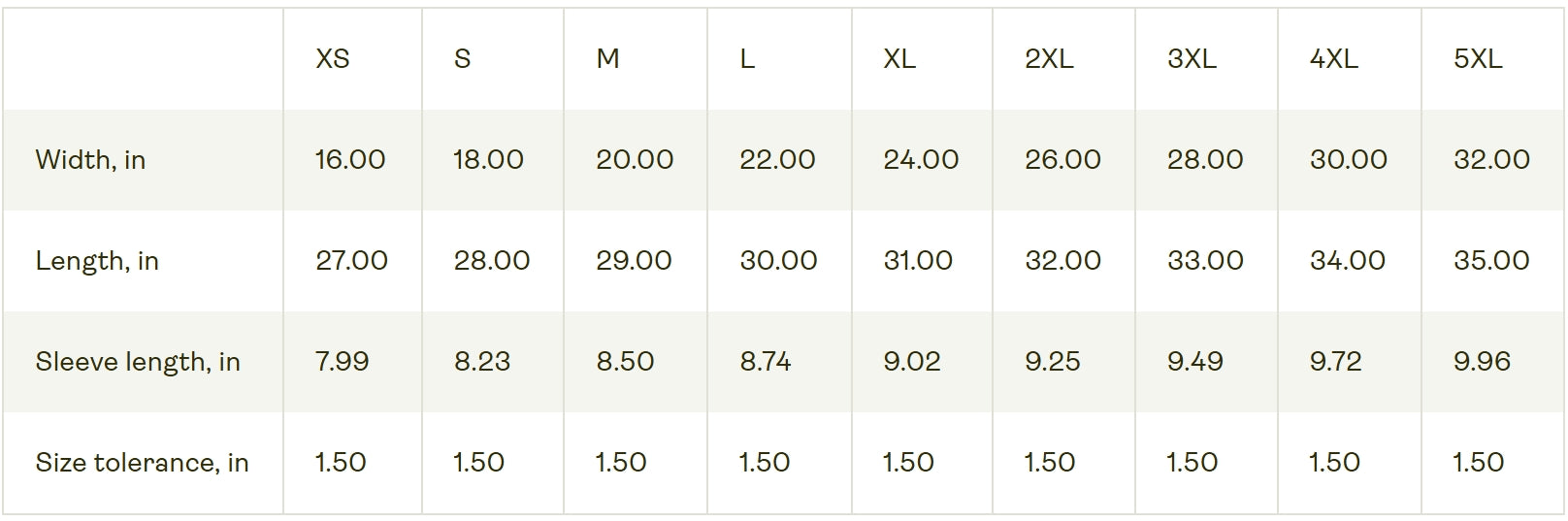Click the XS size column header
Screen dimensions: 1568x521
[x=333, y=59]
